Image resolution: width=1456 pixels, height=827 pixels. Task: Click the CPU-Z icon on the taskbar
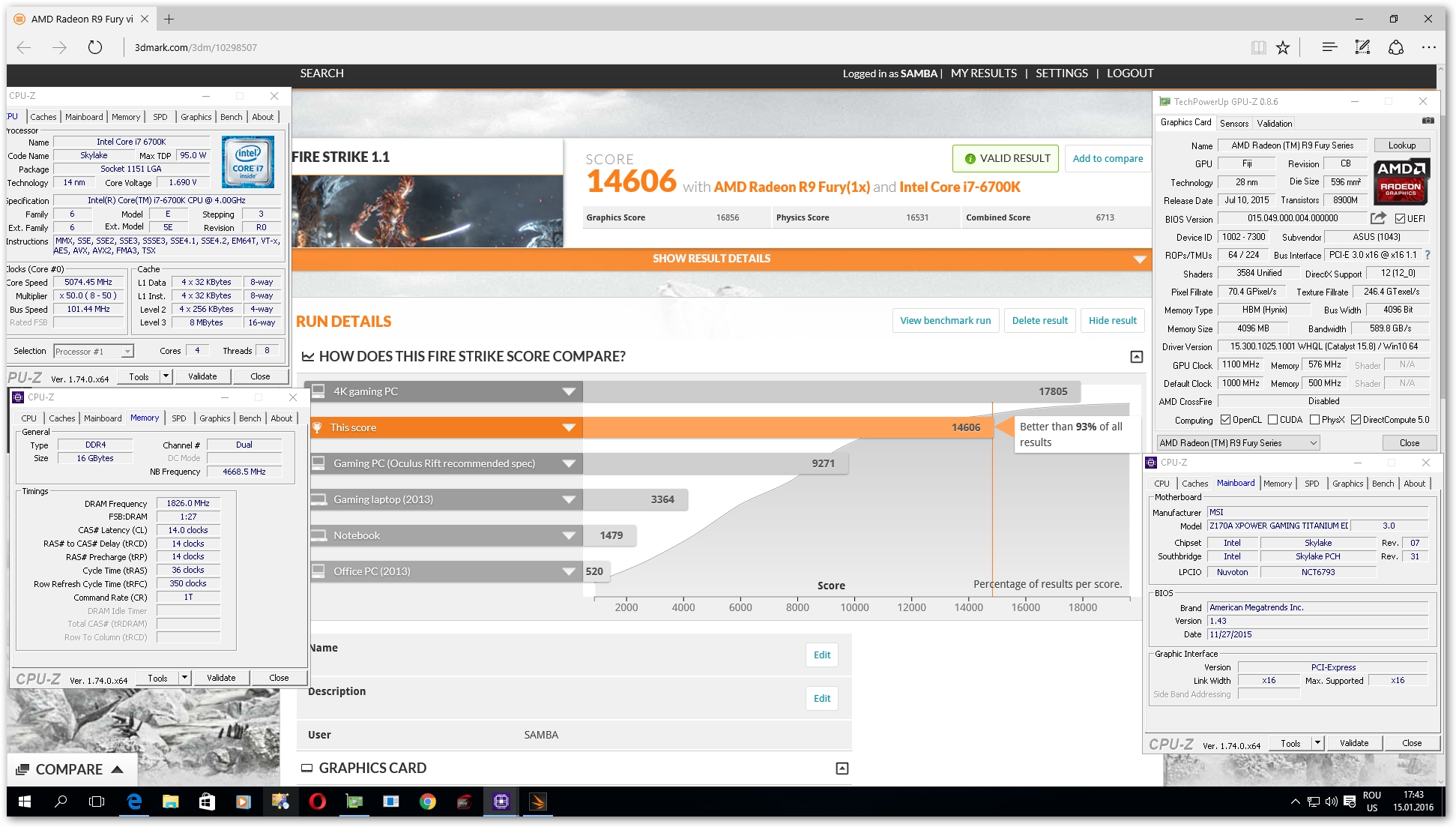pyautogui.click(x=501, y=802)
